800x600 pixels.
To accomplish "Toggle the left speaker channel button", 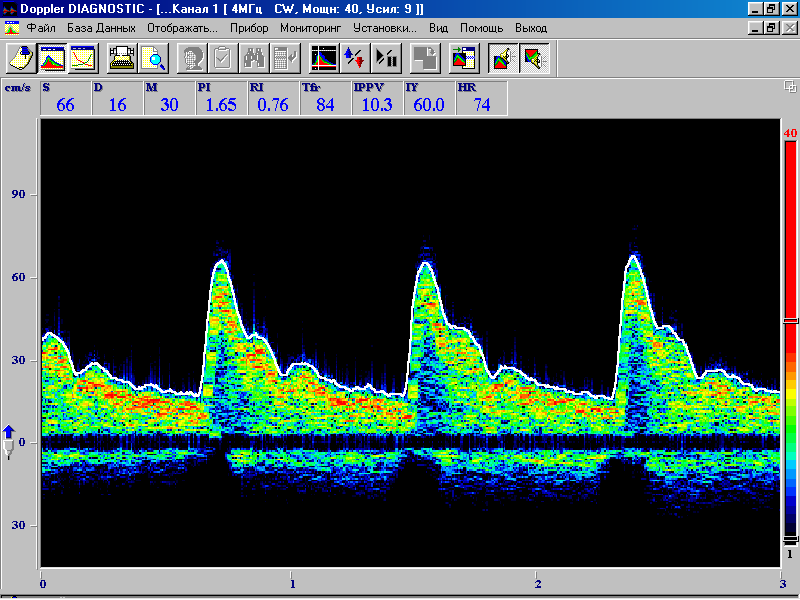I will [502, 59].
